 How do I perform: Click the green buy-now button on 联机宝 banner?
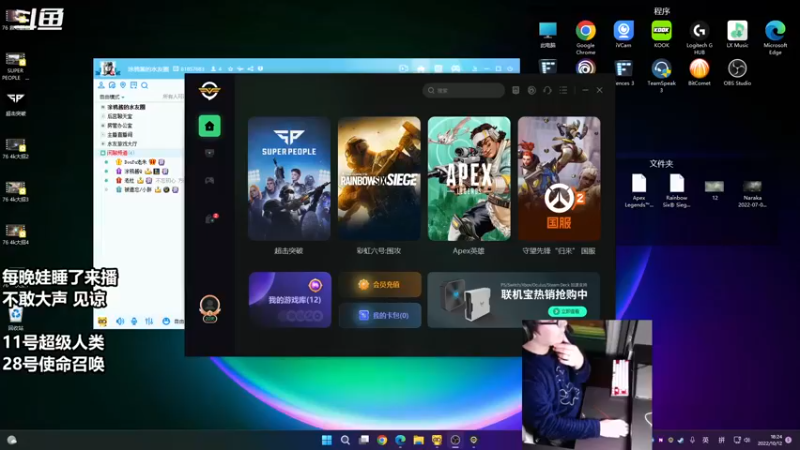[567, 311]
